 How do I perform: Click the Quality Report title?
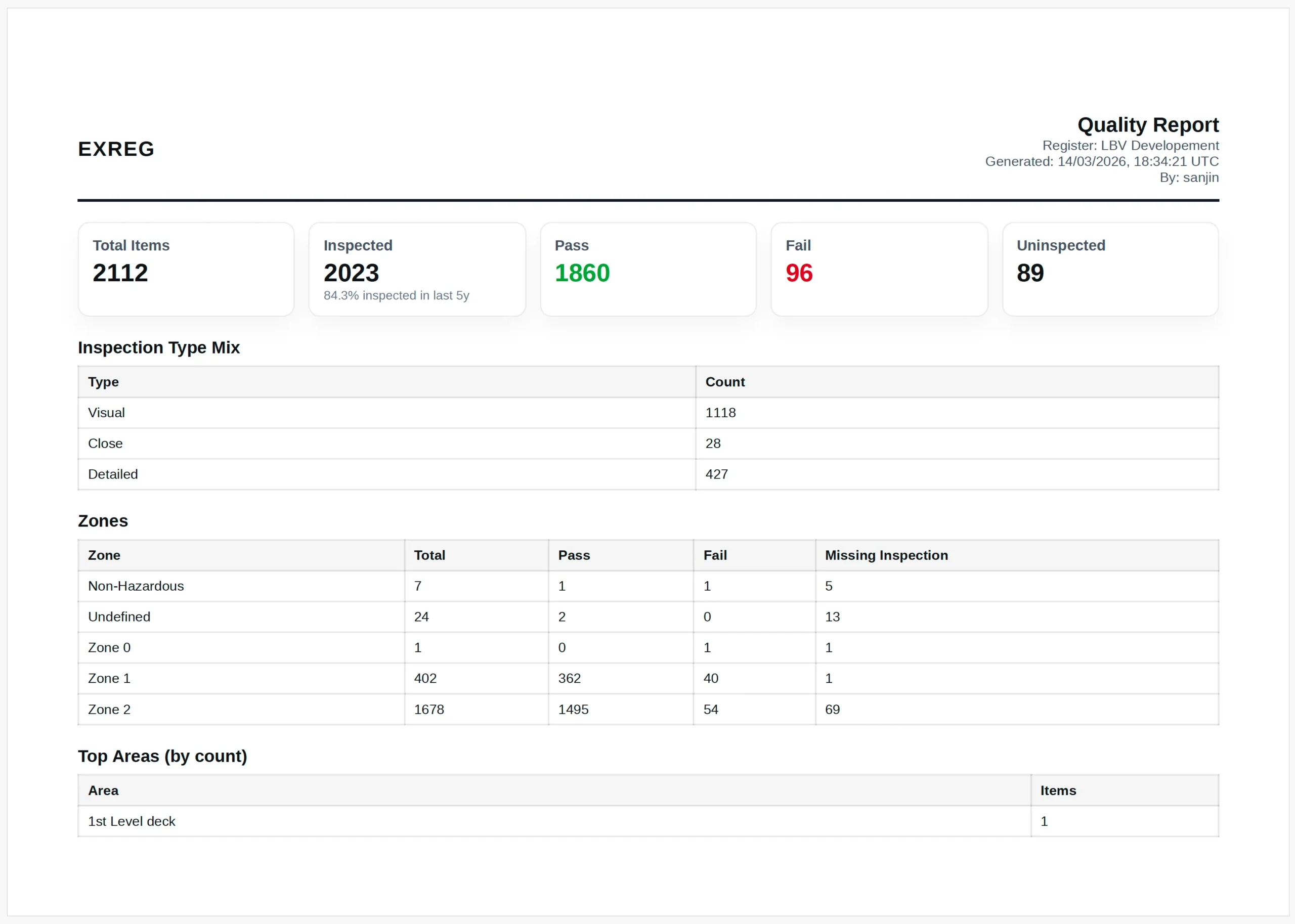[1148, 124]
